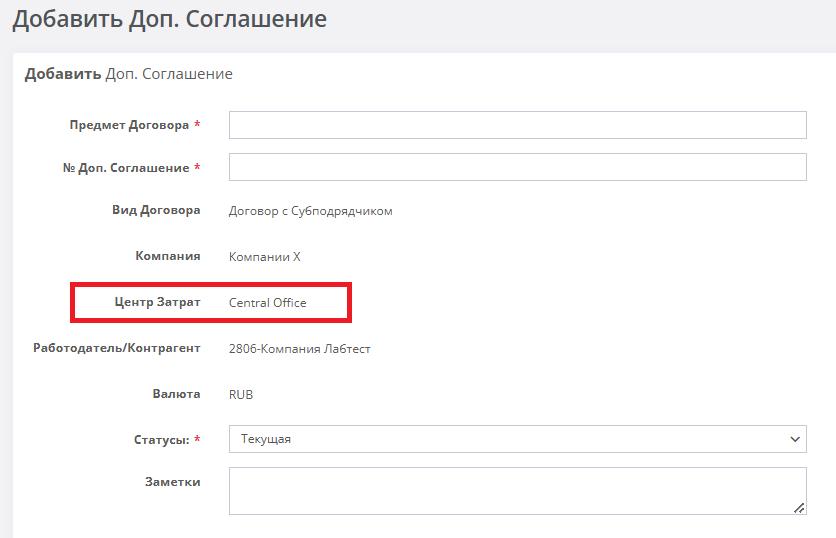The image size is (836, 538).
Task: Click the large page title Добавить Доп. Соглашение
Action: pyautogui.click(x=170, y=19)
